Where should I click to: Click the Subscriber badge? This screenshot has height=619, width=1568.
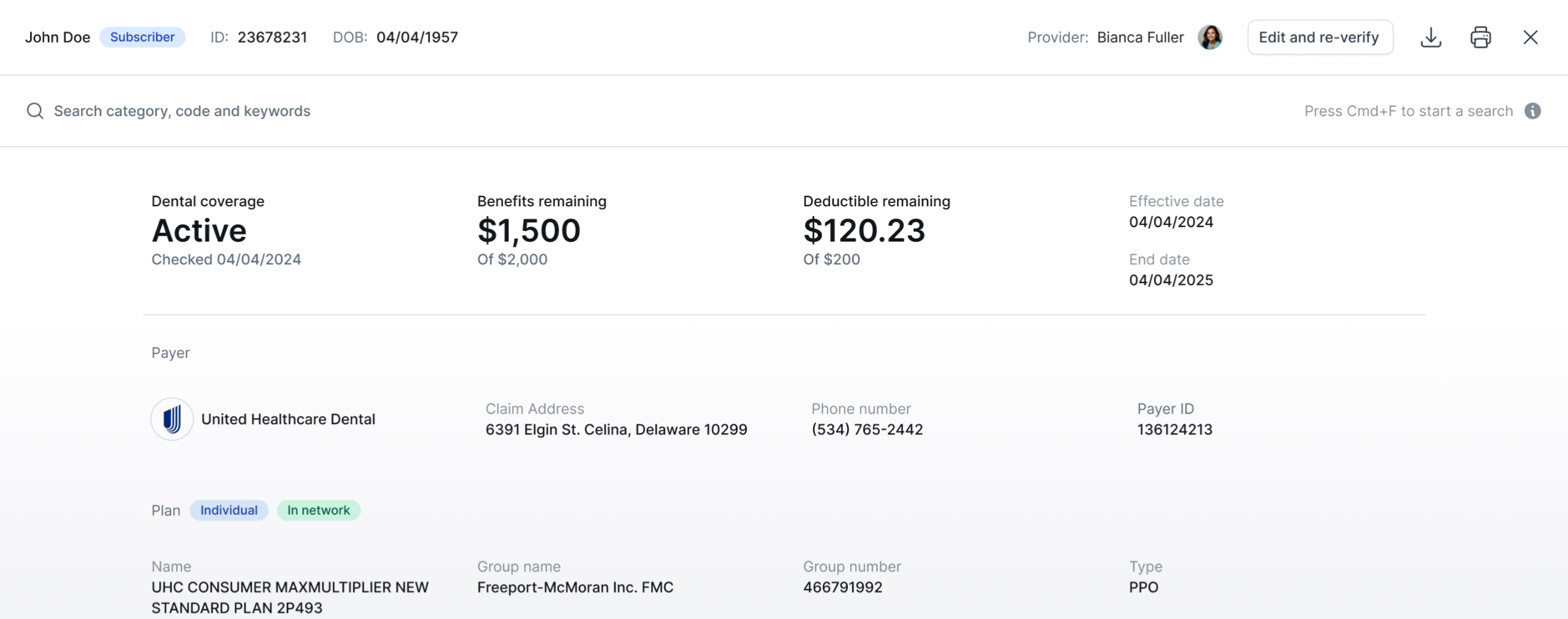click(x=143, y=37)
